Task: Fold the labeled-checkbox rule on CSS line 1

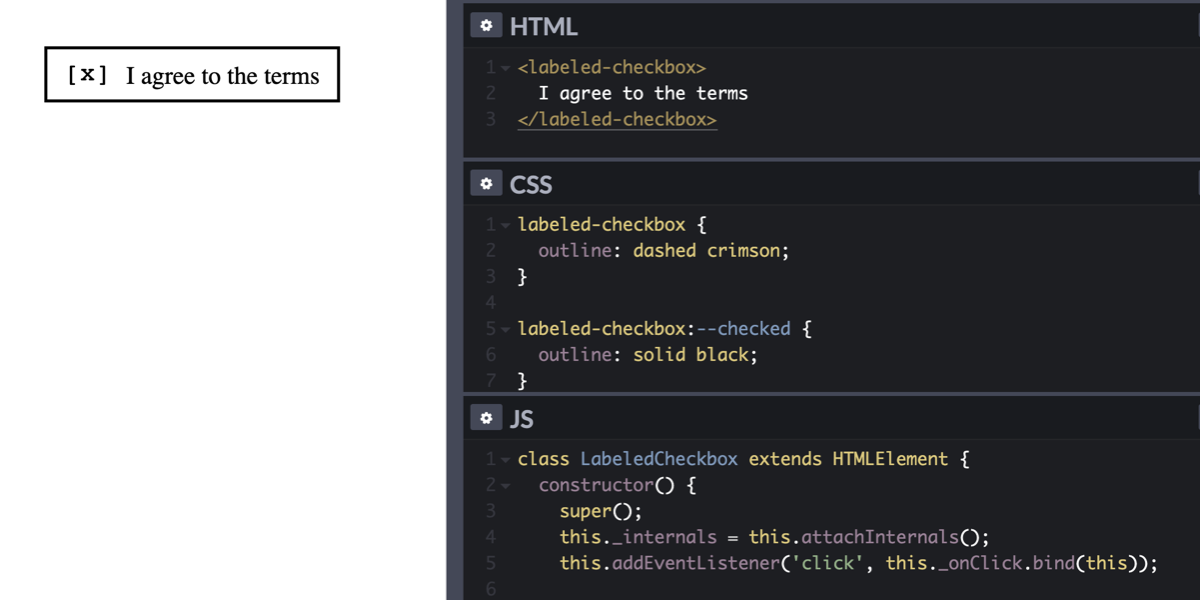Action: point(506,225)
